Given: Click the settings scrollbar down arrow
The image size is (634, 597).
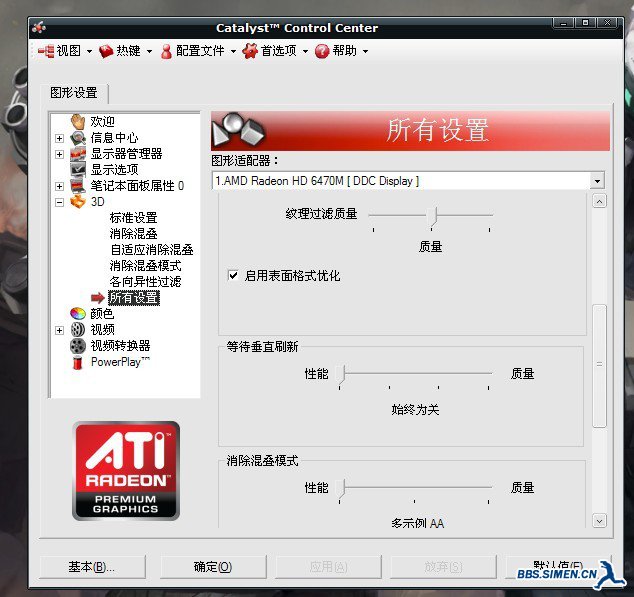Looking at the screenshot, I should (x=599, y=521).
